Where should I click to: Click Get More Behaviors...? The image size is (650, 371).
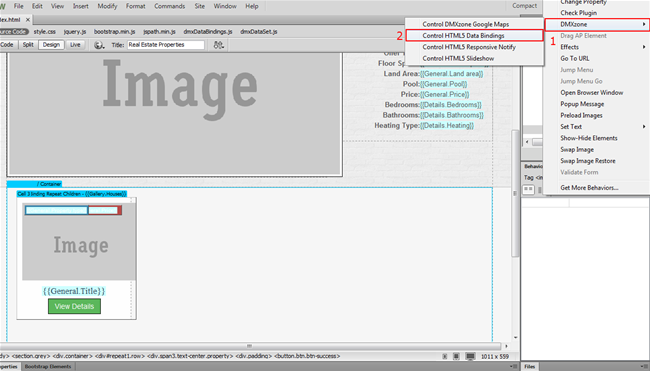click(589, 188)
